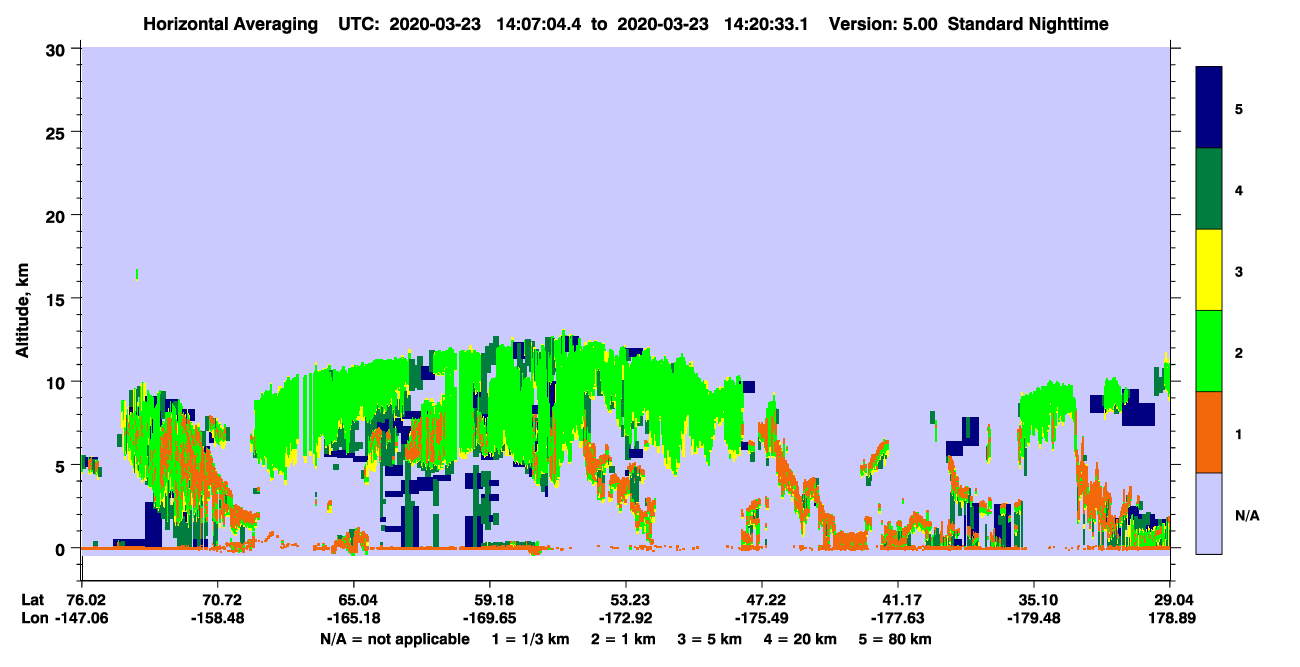Click longitude value -179.48
Screen dimensions: 1300x667
click(1034, 618)
